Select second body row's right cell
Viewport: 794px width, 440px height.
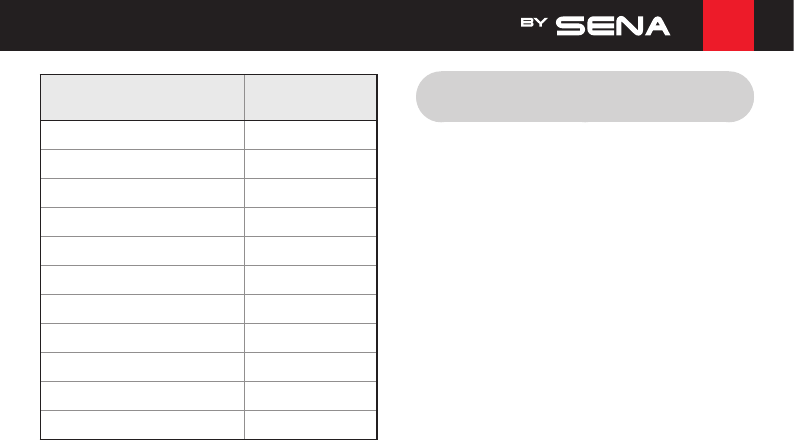[310, 164]
